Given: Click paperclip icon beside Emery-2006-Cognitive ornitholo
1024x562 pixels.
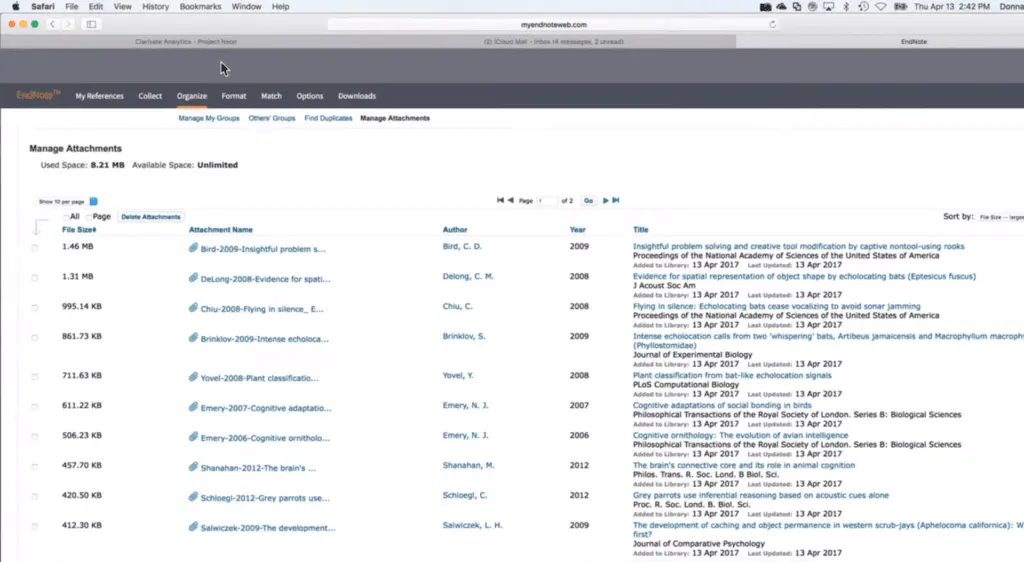Looking at the screenshot, I should pos(193,437).
